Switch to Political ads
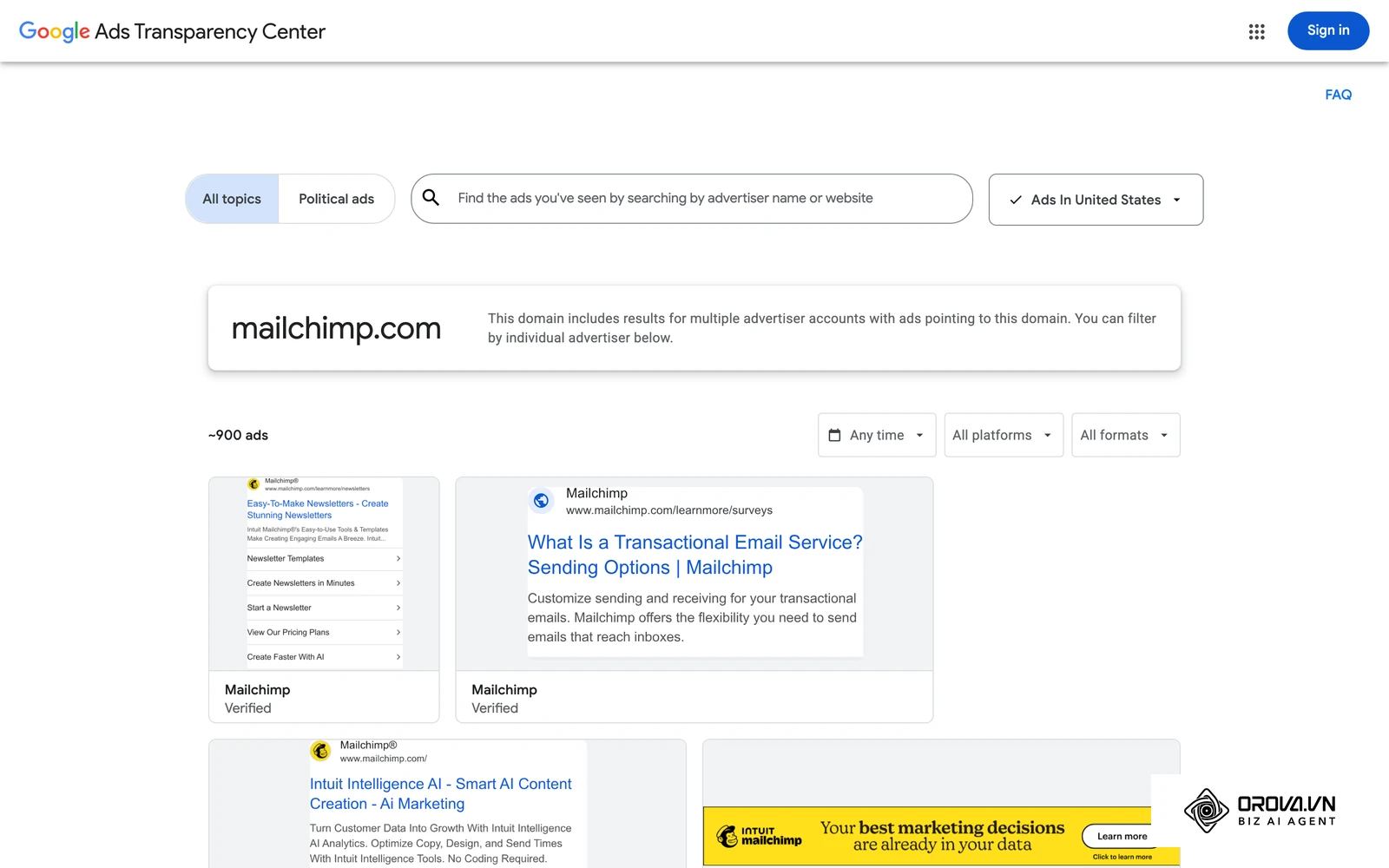 (337, 199)
